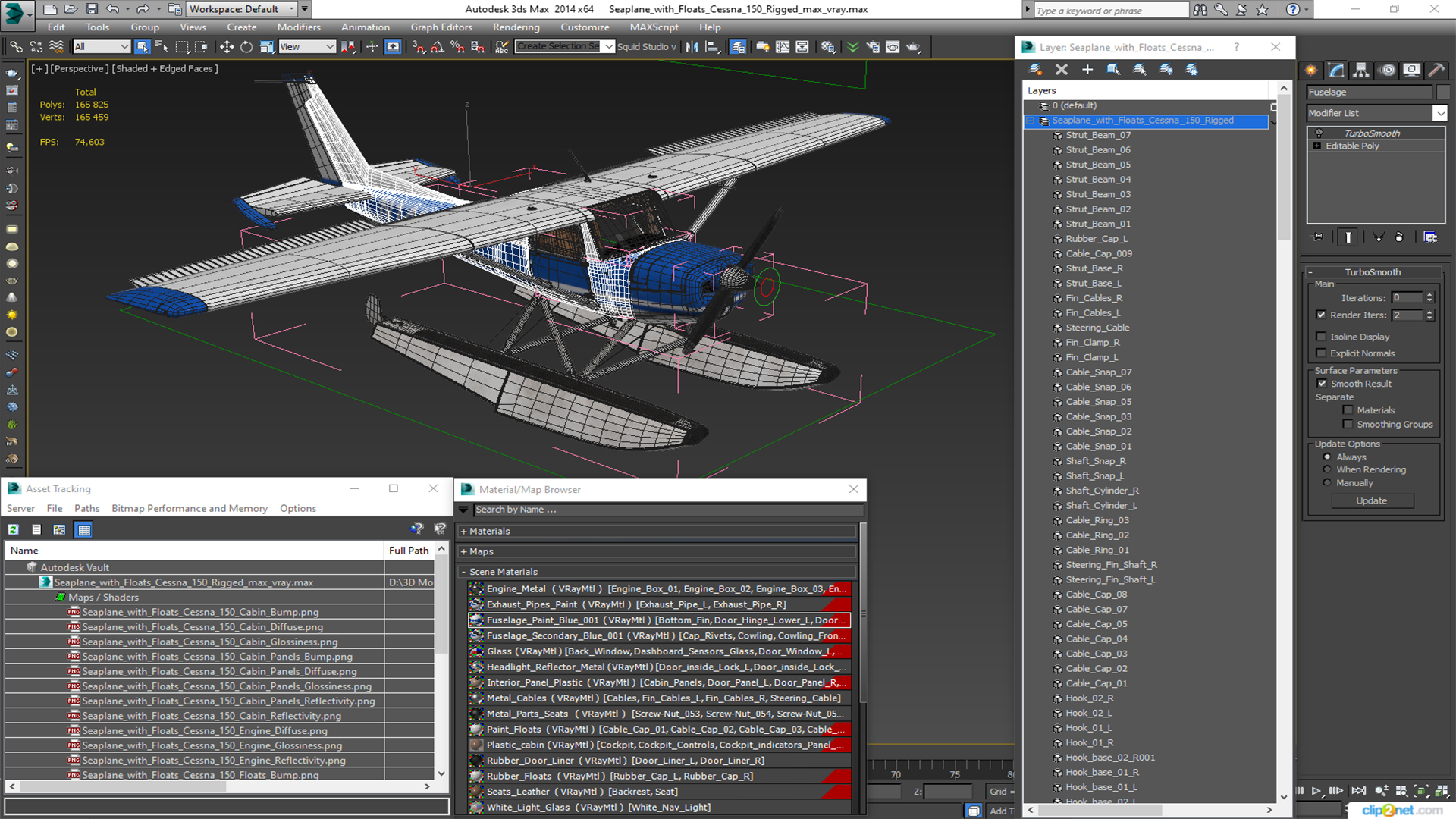Image resolution: width=1456 pixels, height=819 pixels.
Task: Toggle the Angle Snap icon
Action: point(438,47)
